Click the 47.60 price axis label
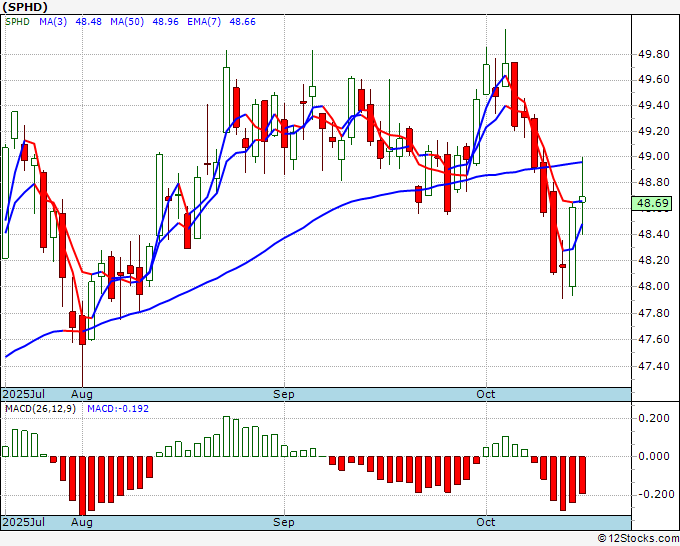 (654, 339)
